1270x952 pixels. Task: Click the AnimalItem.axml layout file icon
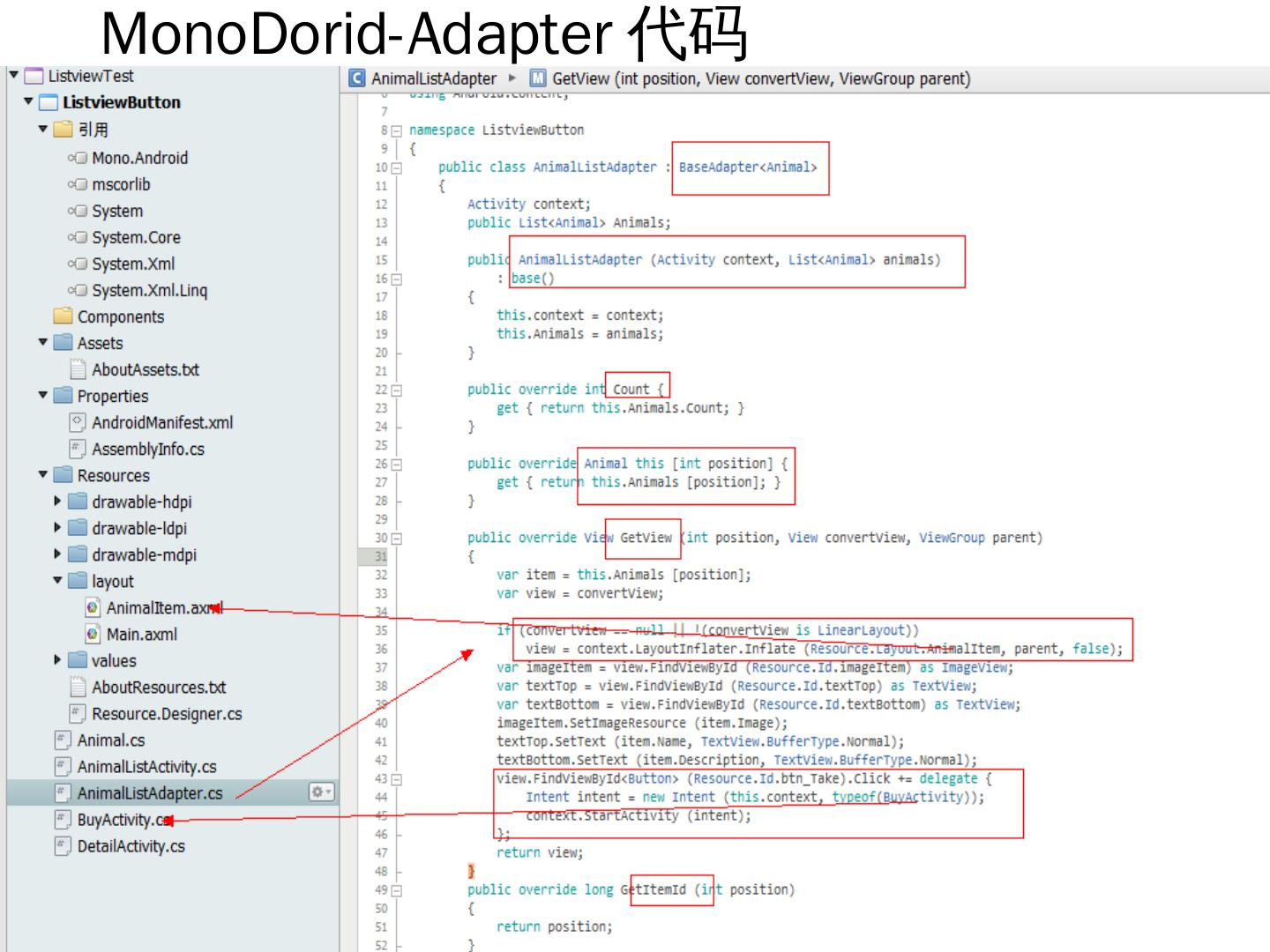pyautogui.click(x=93, y=607)
